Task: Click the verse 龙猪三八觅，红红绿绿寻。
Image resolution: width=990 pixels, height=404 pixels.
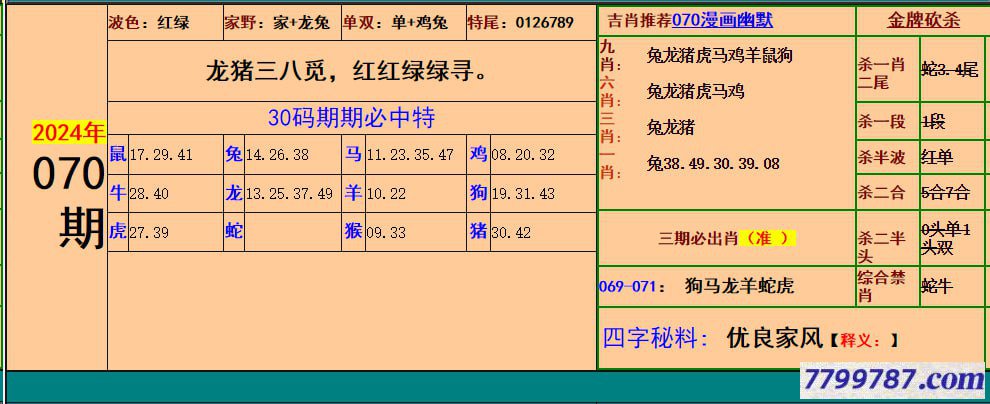Action: (352, 71)
